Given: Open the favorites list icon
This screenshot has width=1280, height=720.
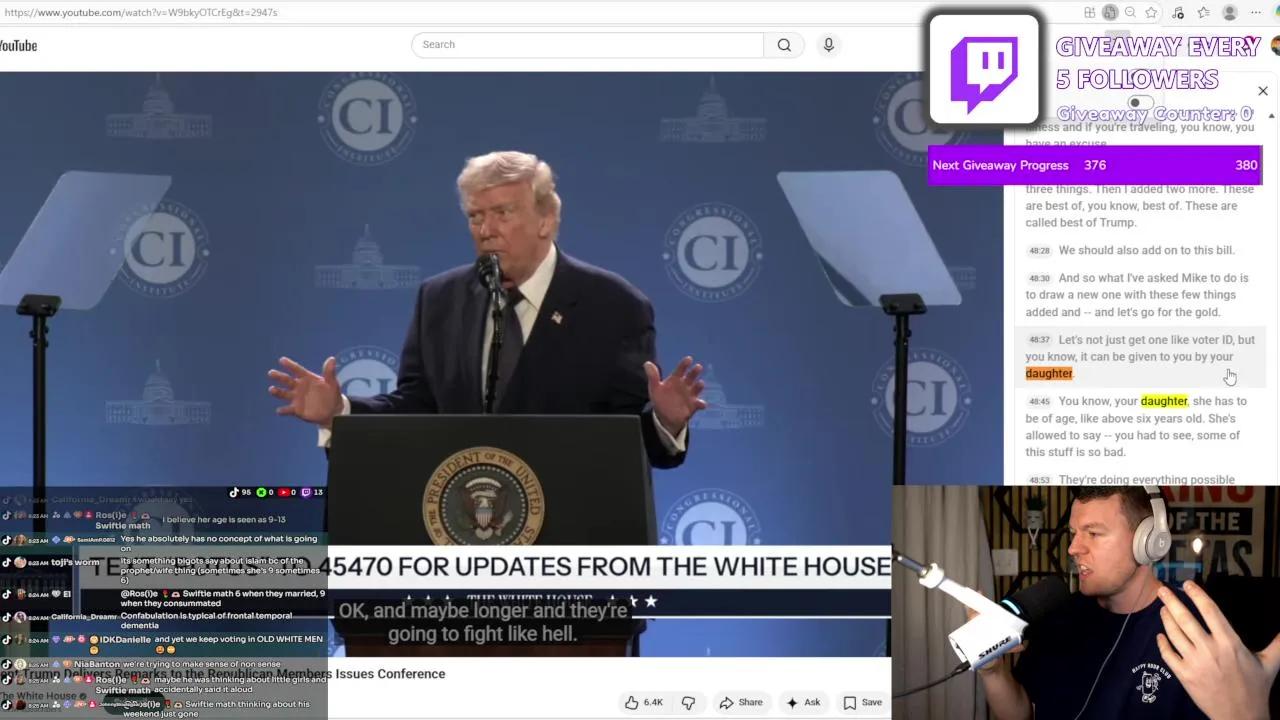Looking at the screenshot, I should (x=1203, y=12).
